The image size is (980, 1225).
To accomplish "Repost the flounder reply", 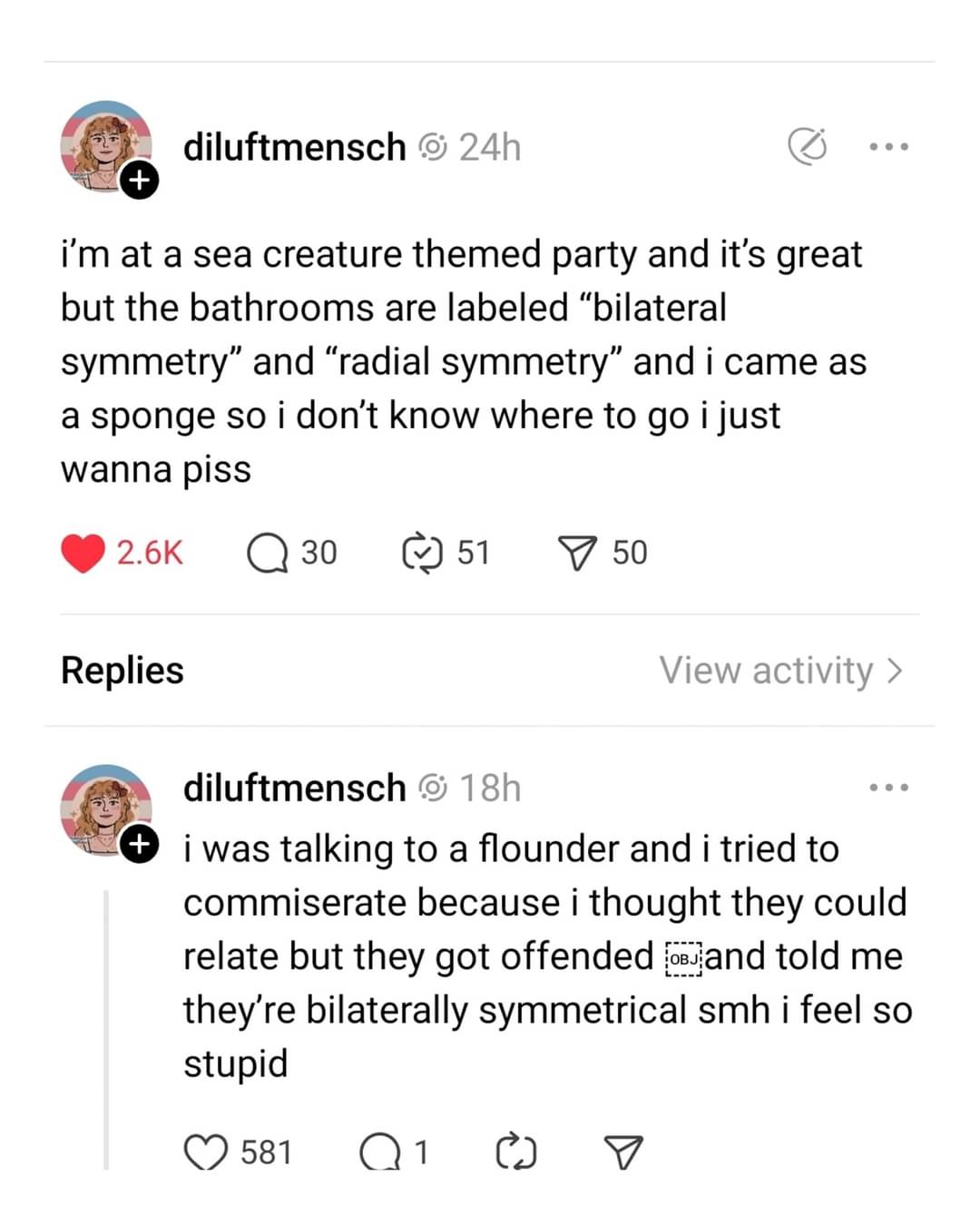I will (x=516, y=1152).
